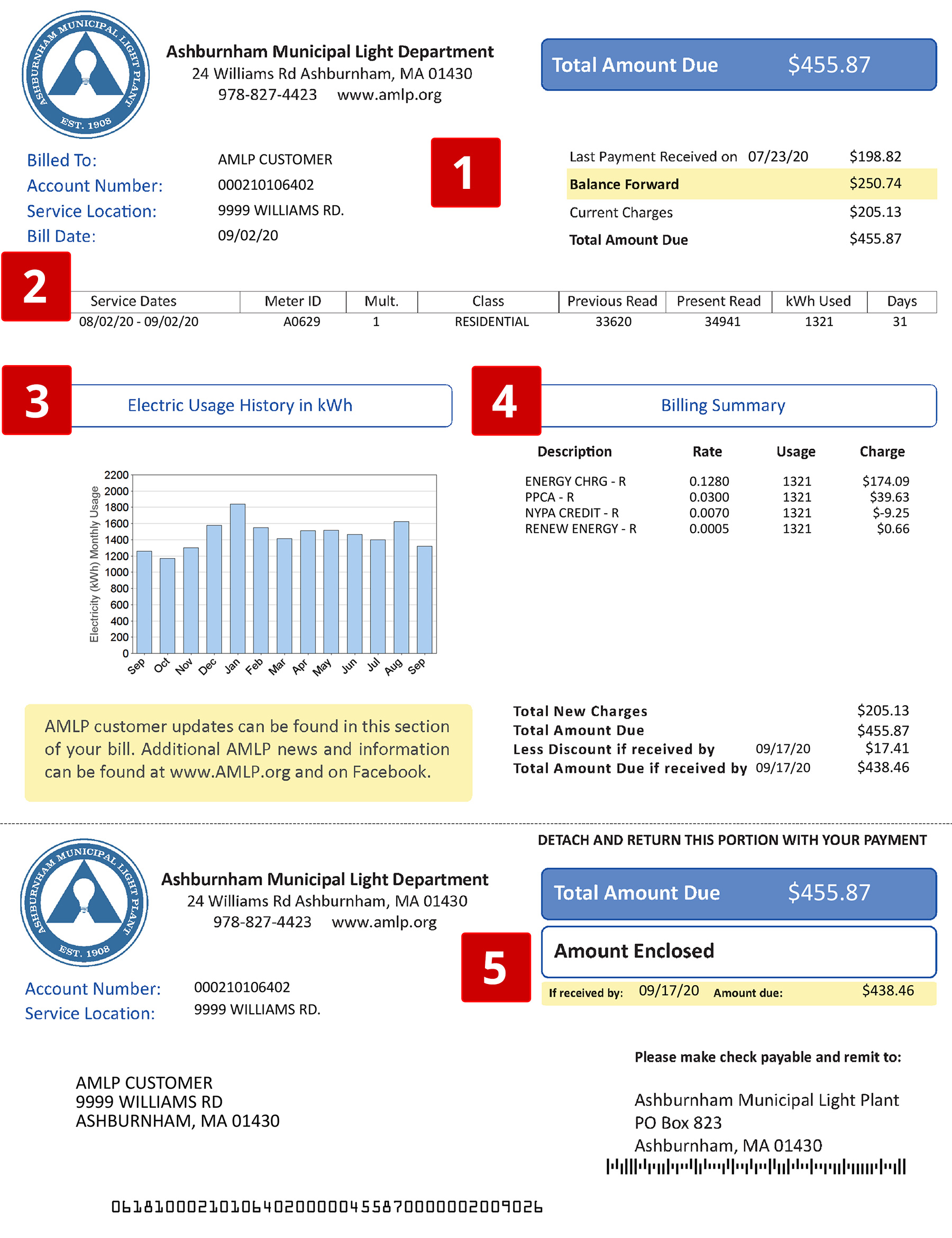Viewport: 952px width, 1238px height.
Task: Click the energy rate 0.1280
Action: (709, 481)
